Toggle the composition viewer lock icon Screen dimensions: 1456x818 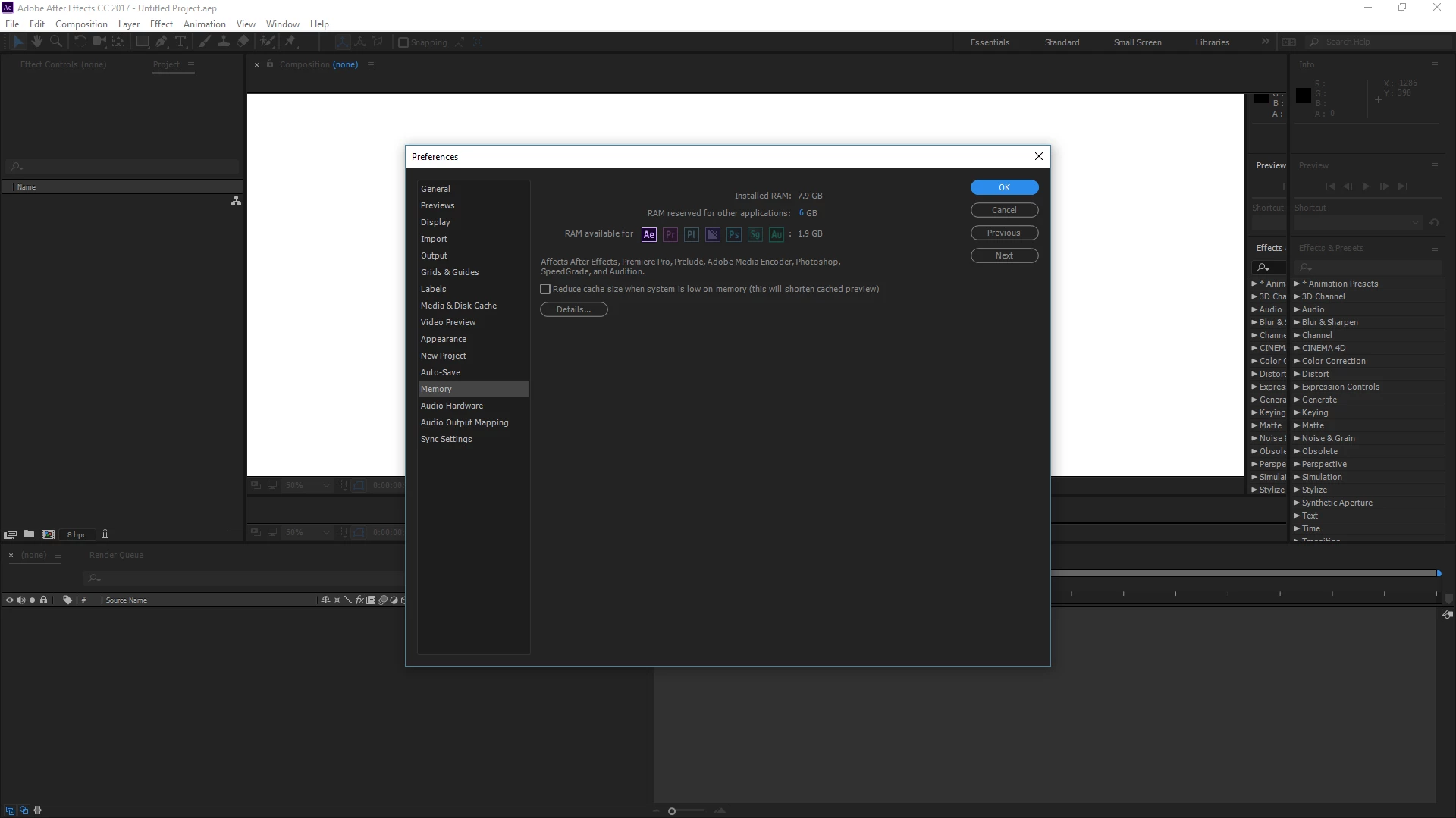270,64
